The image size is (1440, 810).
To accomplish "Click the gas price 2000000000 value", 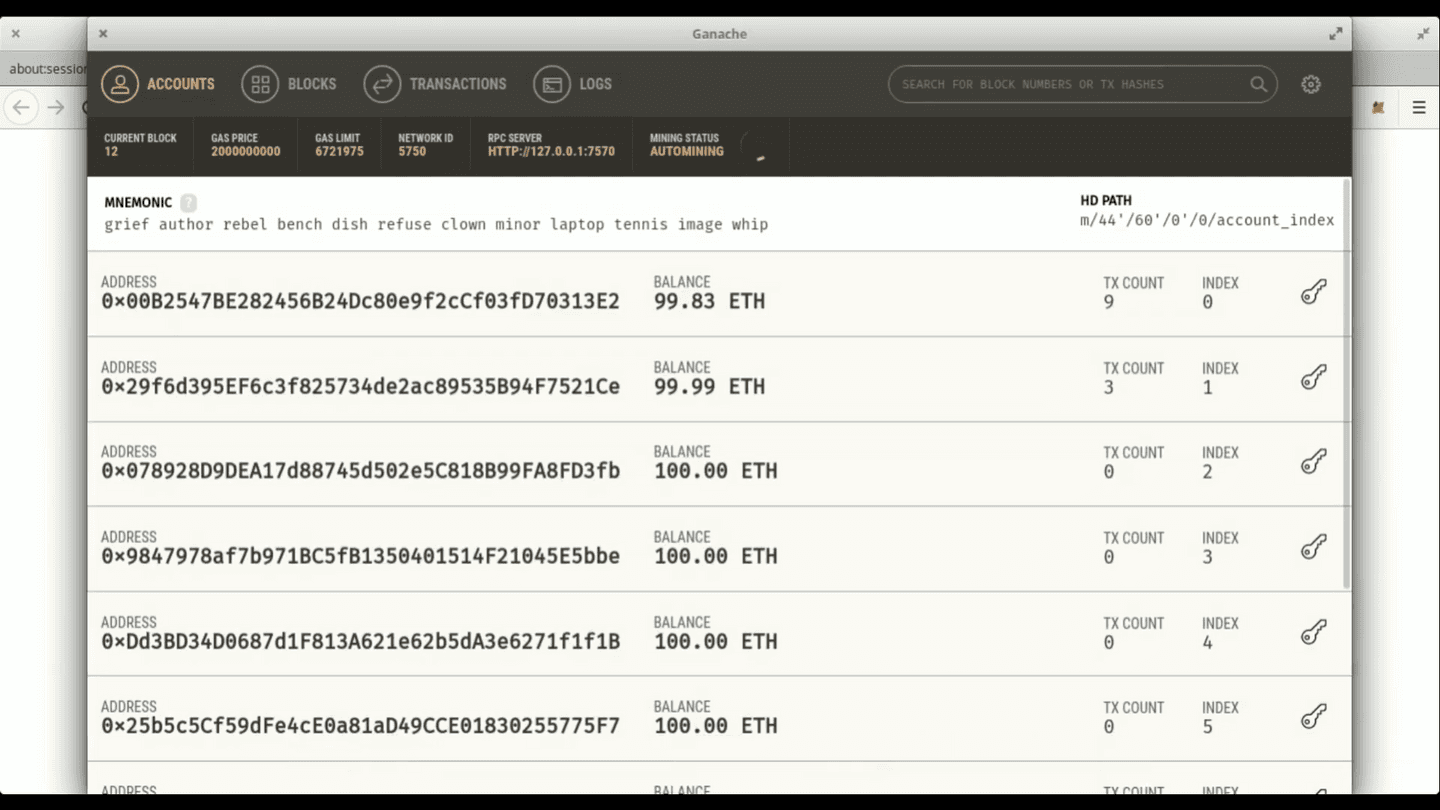I will (246, 152).
